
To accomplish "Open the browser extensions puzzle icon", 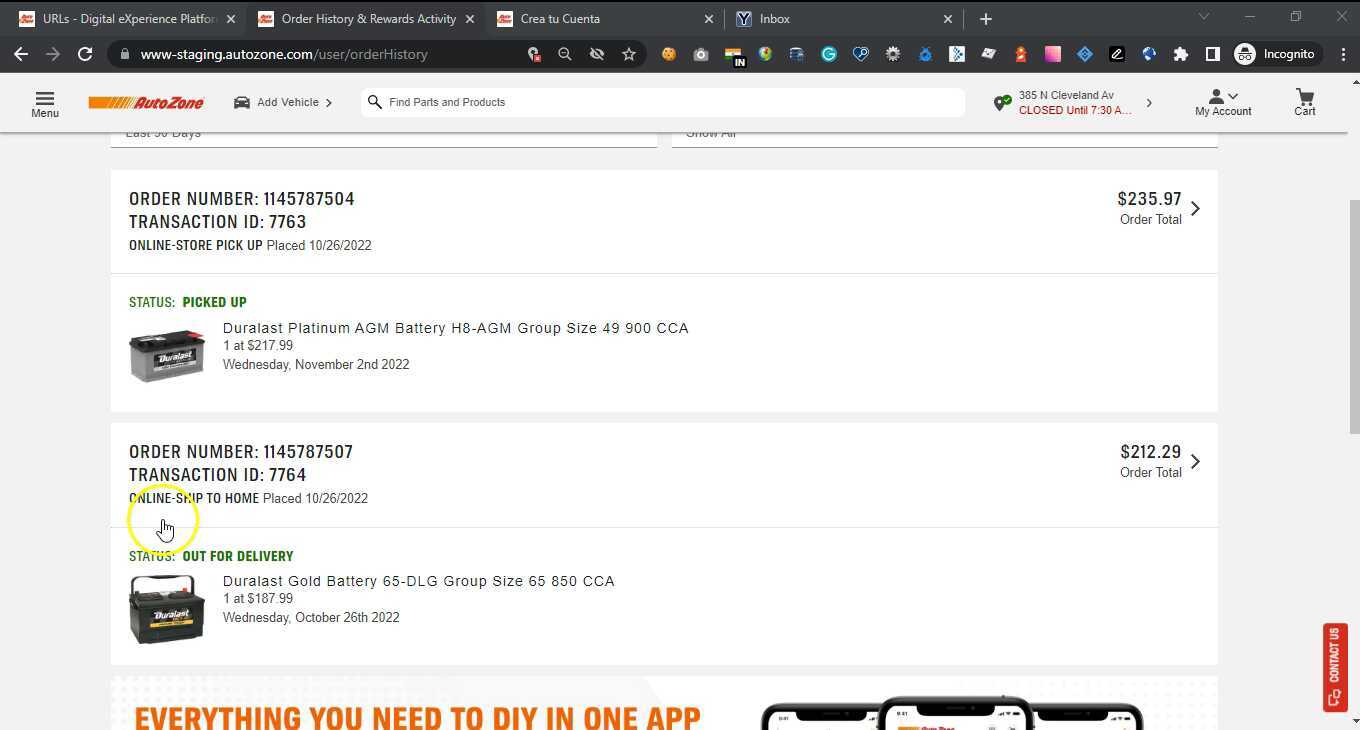I will pyautogui.click(x=1180, y=54).
